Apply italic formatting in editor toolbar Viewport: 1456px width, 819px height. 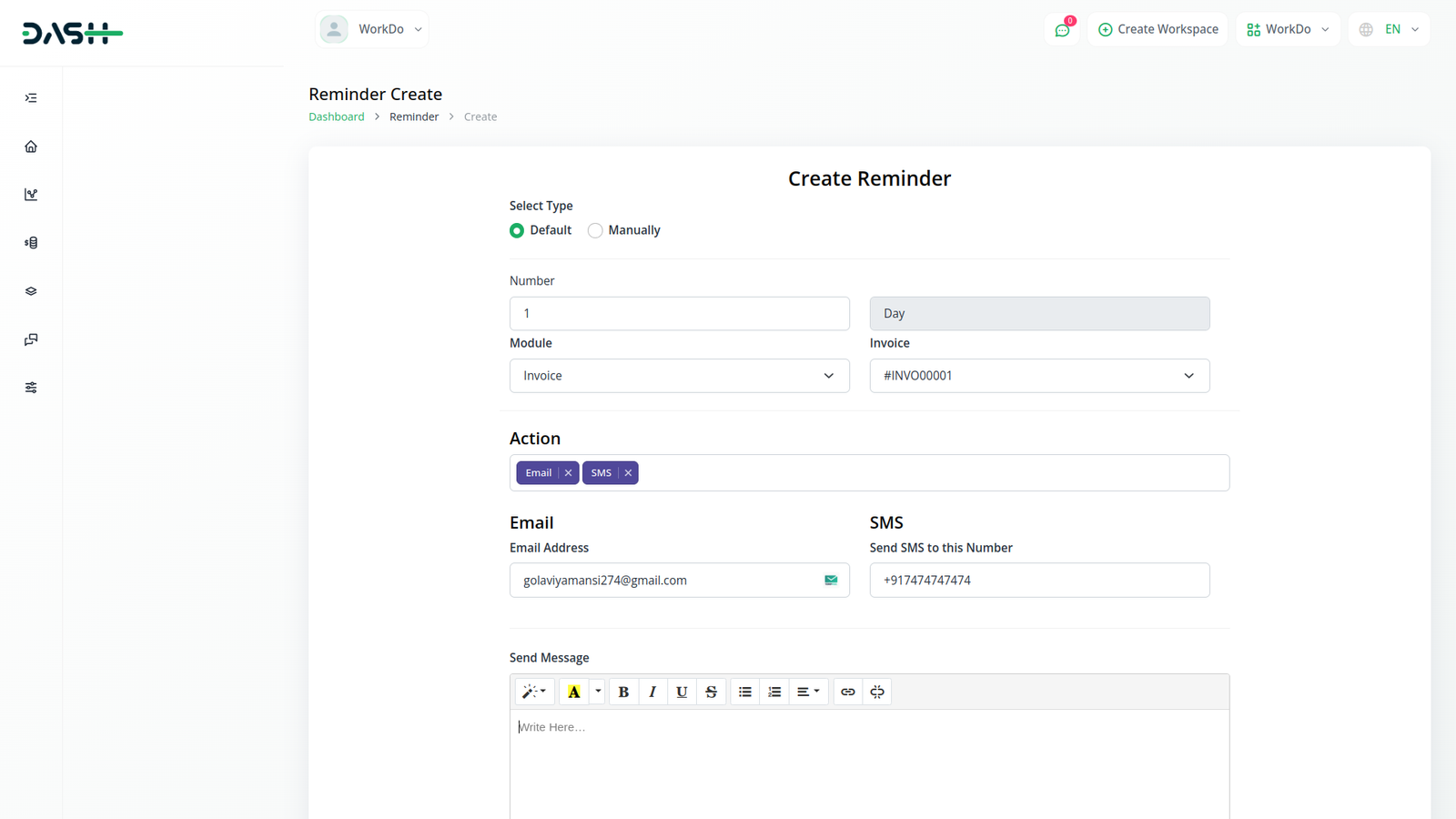coord(652,692)
